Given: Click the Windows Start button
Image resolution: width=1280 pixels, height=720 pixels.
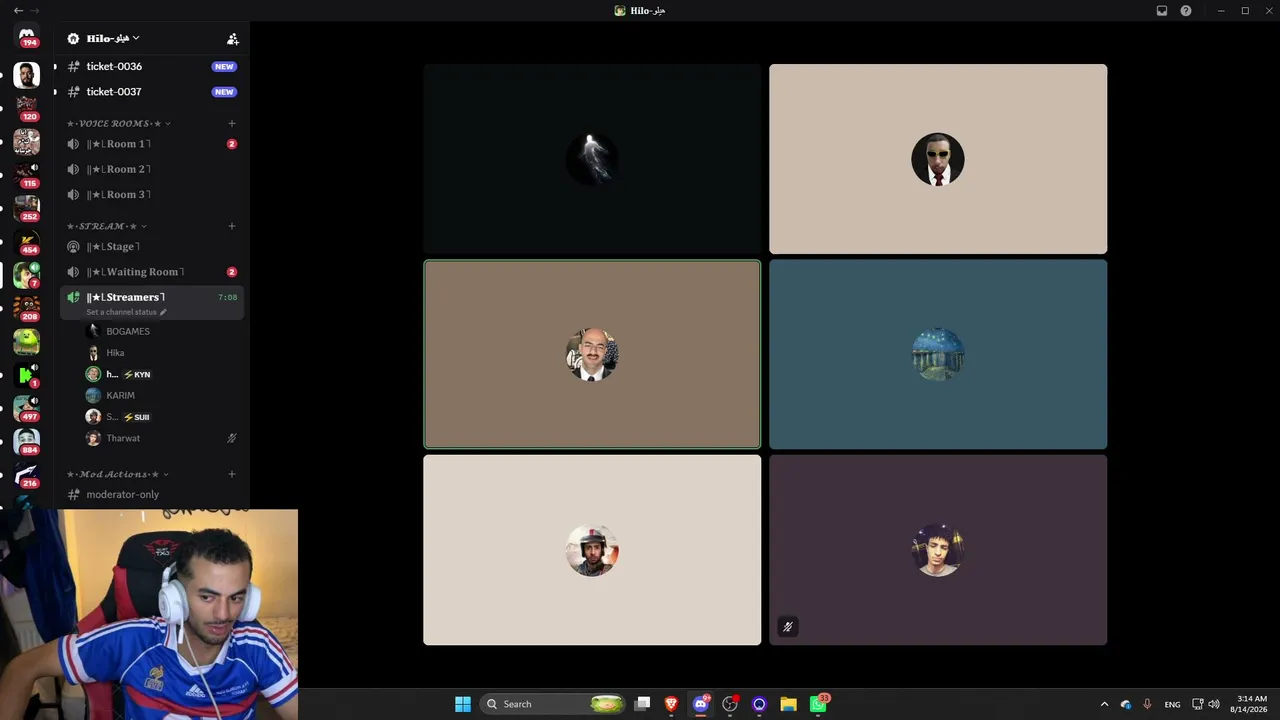Looking at the screenshot, I should [463, 704].
